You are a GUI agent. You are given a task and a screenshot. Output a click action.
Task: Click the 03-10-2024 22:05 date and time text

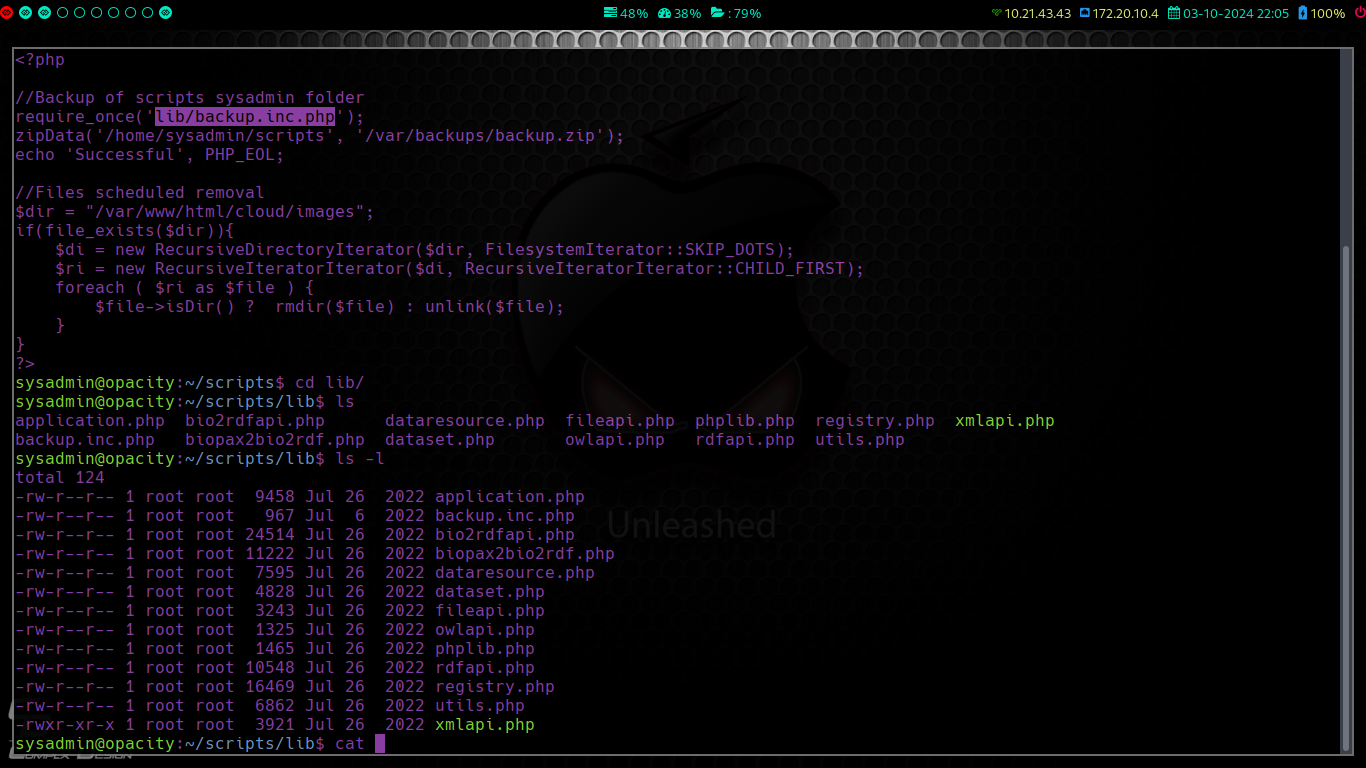point(1236,13)
